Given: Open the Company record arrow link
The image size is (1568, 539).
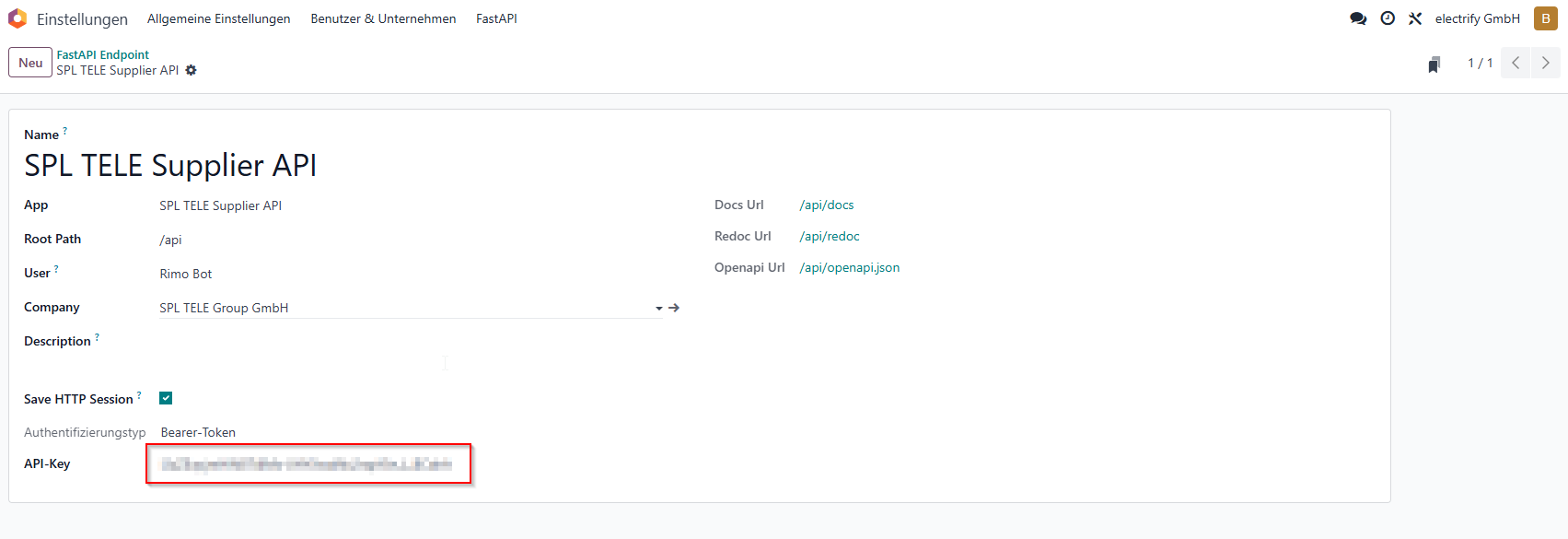Looking at the screenshot, I should tap(674, 308).
